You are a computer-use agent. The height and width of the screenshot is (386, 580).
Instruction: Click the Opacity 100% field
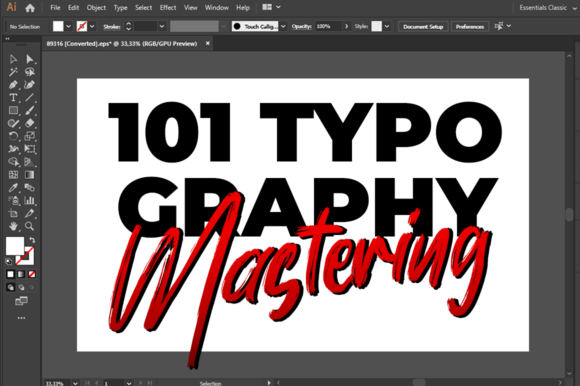click(x=328, y=26)
